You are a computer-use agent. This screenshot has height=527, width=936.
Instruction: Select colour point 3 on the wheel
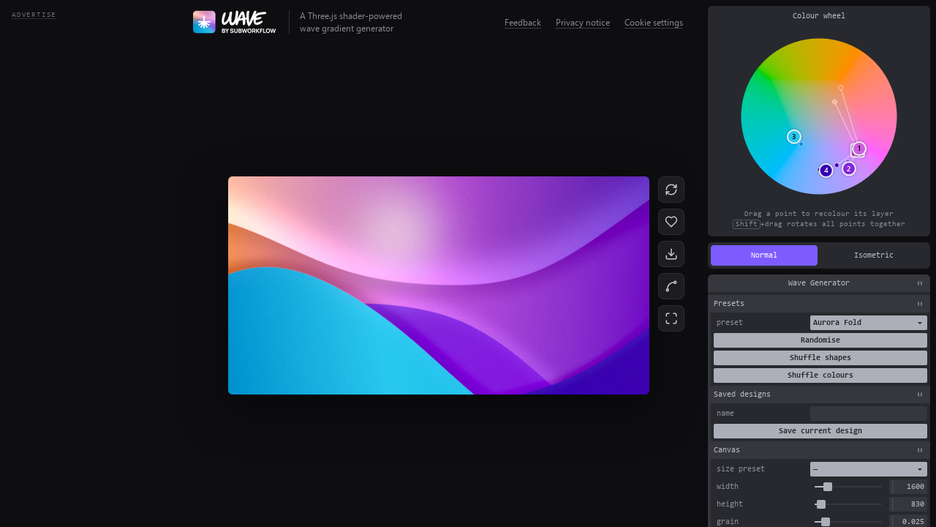[793, 137]
